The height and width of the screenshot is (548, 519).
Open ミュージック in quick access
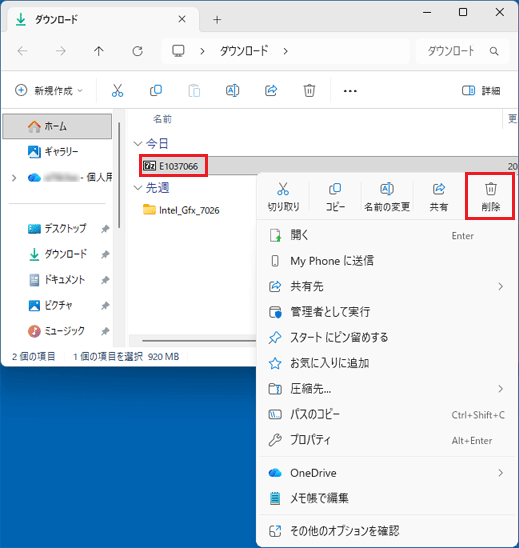(57, 331)
